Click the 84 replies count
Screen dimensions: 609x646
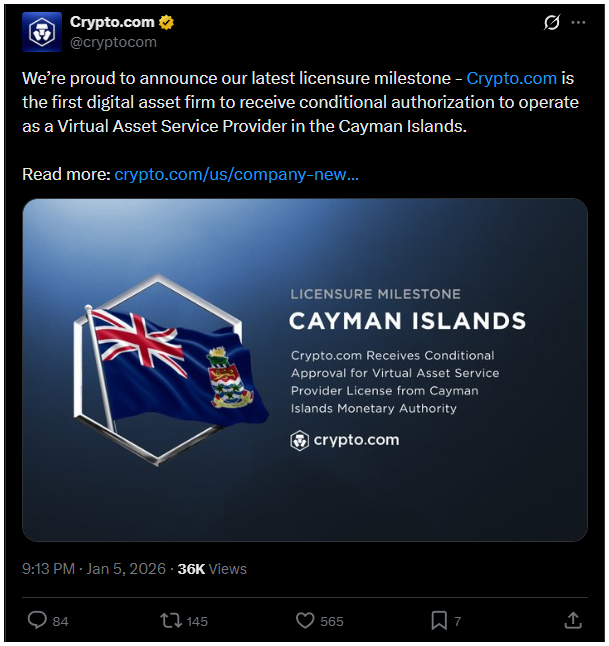(x=61, y=621)
